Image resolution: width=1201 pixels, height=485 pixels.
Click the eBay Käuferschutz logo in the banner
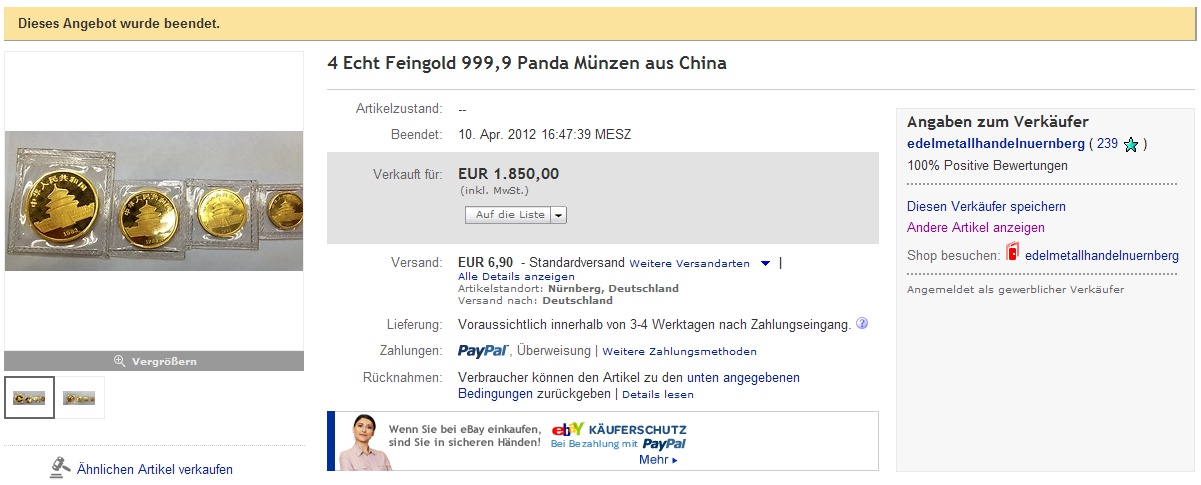(x=567, y=430)
